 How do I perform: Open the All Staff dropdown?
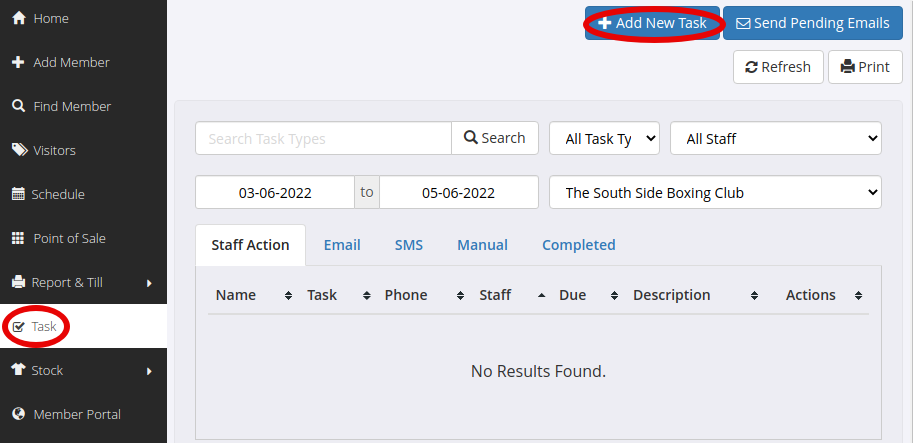776,138
